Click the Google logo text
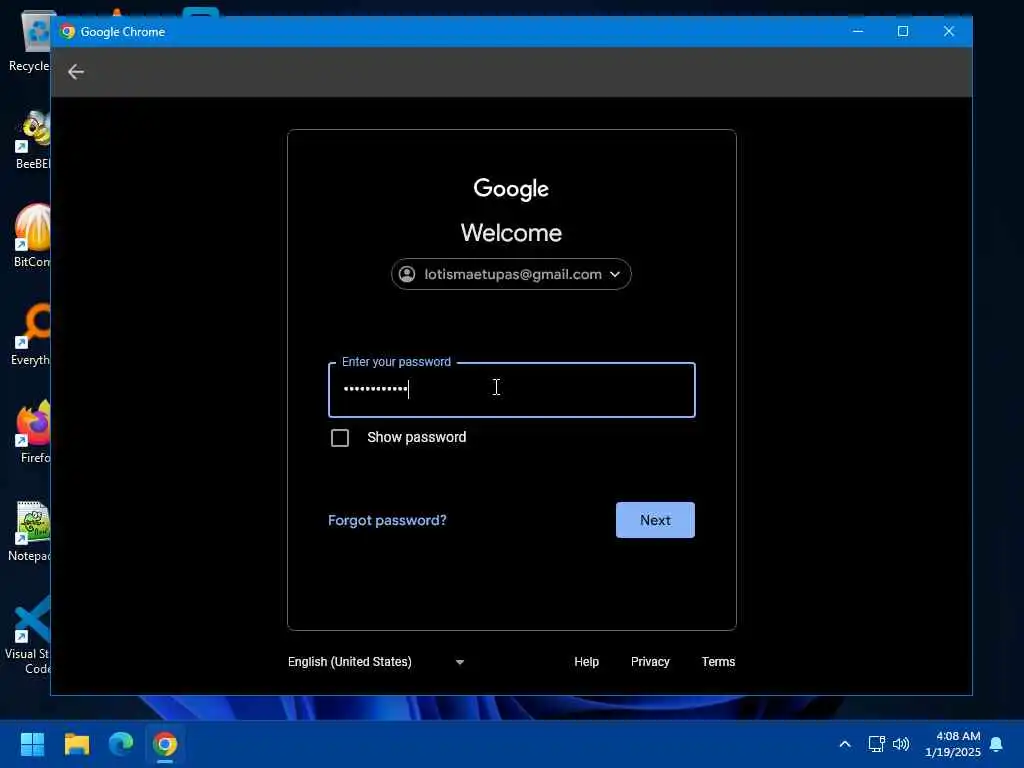Screen dimensions: 1024x768 (x=511, y=189)
